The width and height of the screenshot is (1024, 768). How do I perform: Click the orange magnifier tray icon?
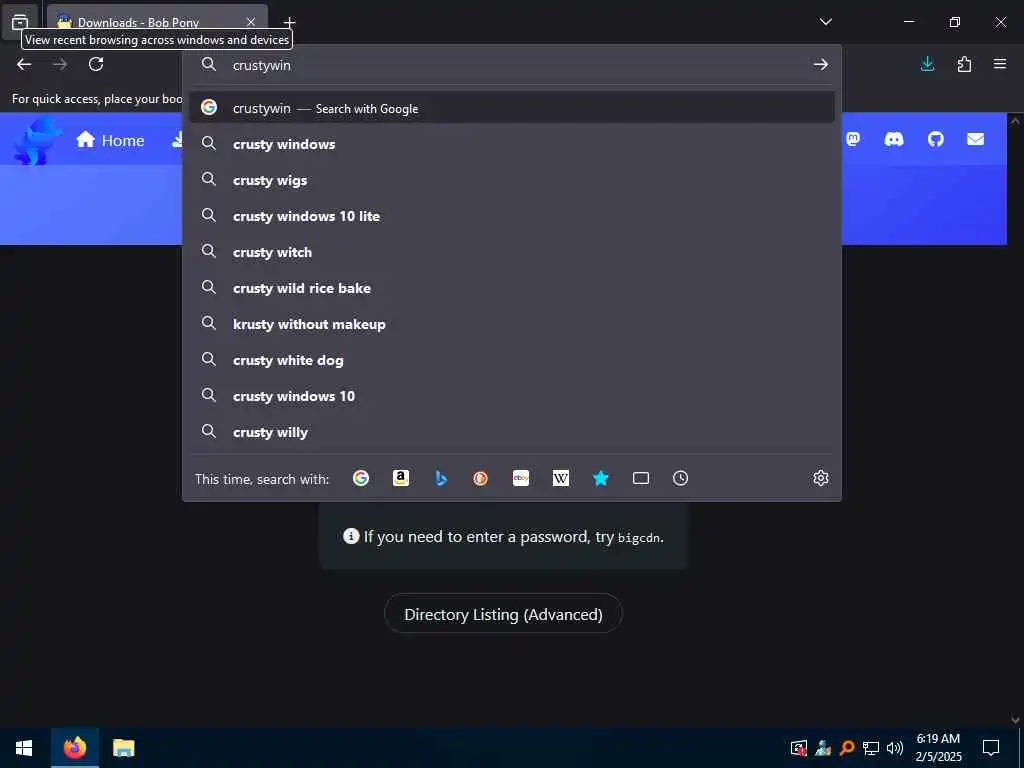coord(847,748)
